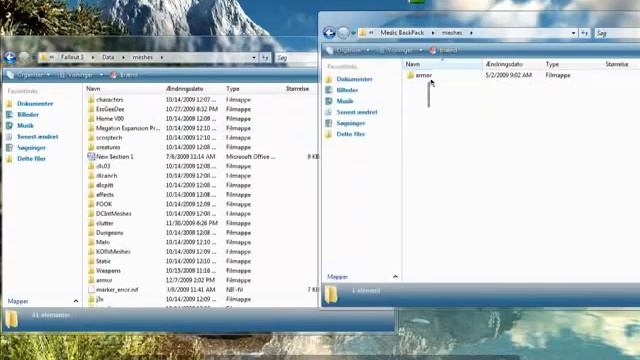Sort by Navn column in Medic BackPack window

click(x=443, y=64)
